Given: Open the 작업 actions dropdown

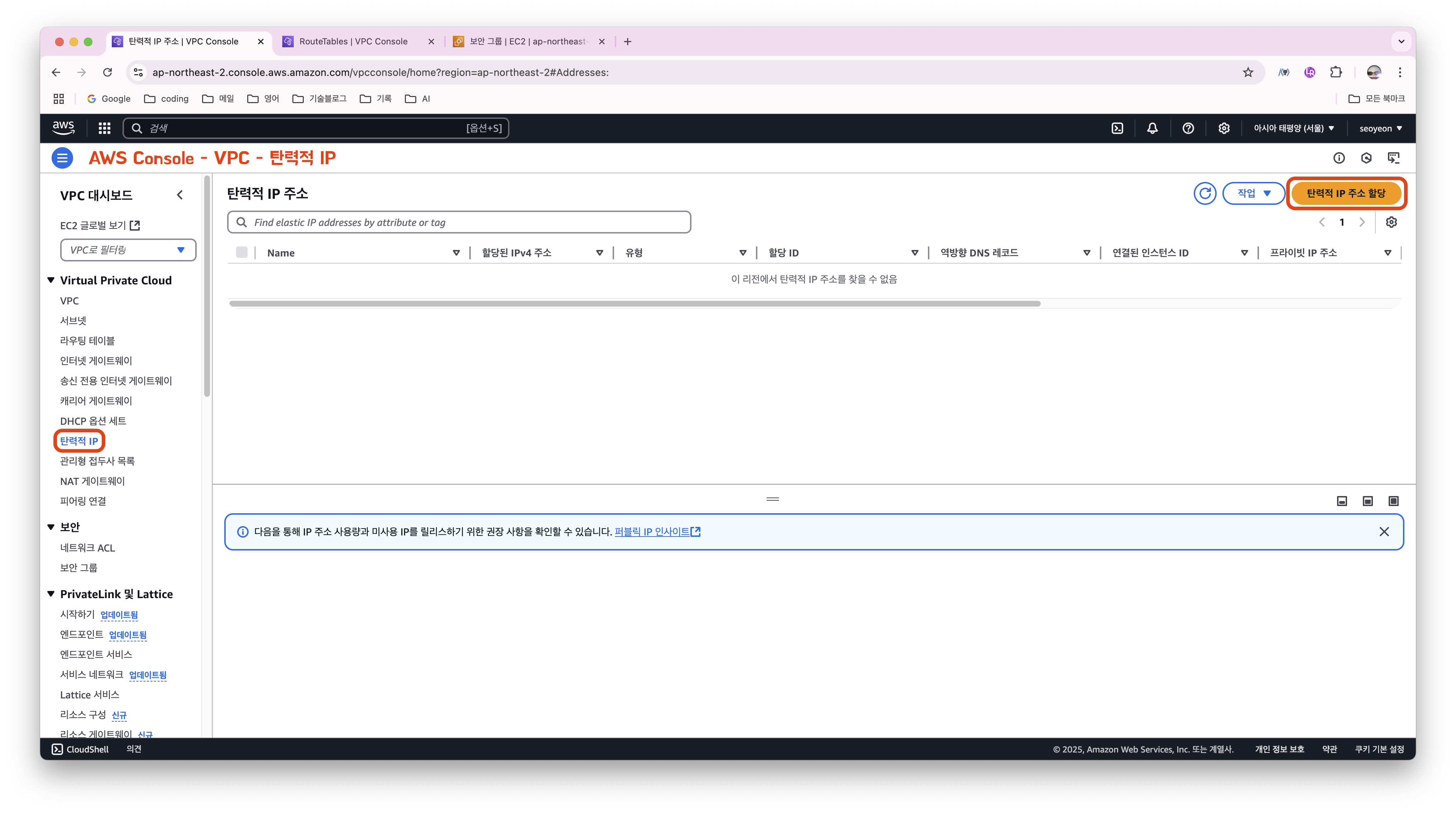Looking at the screenshot, I should pyautogui.click(x=1253, y=193).
